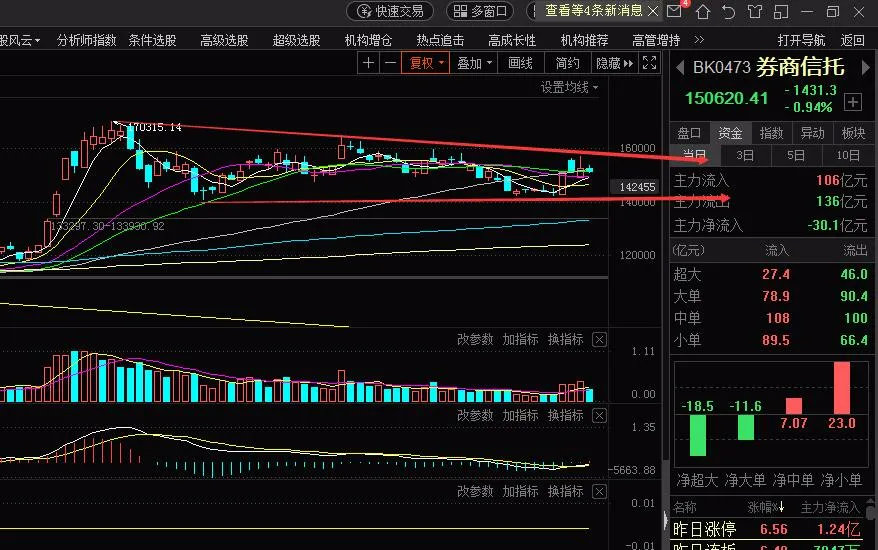Open the 高成长性 menu item
Viewport: 878px width, 550px height.
[512, 40]
